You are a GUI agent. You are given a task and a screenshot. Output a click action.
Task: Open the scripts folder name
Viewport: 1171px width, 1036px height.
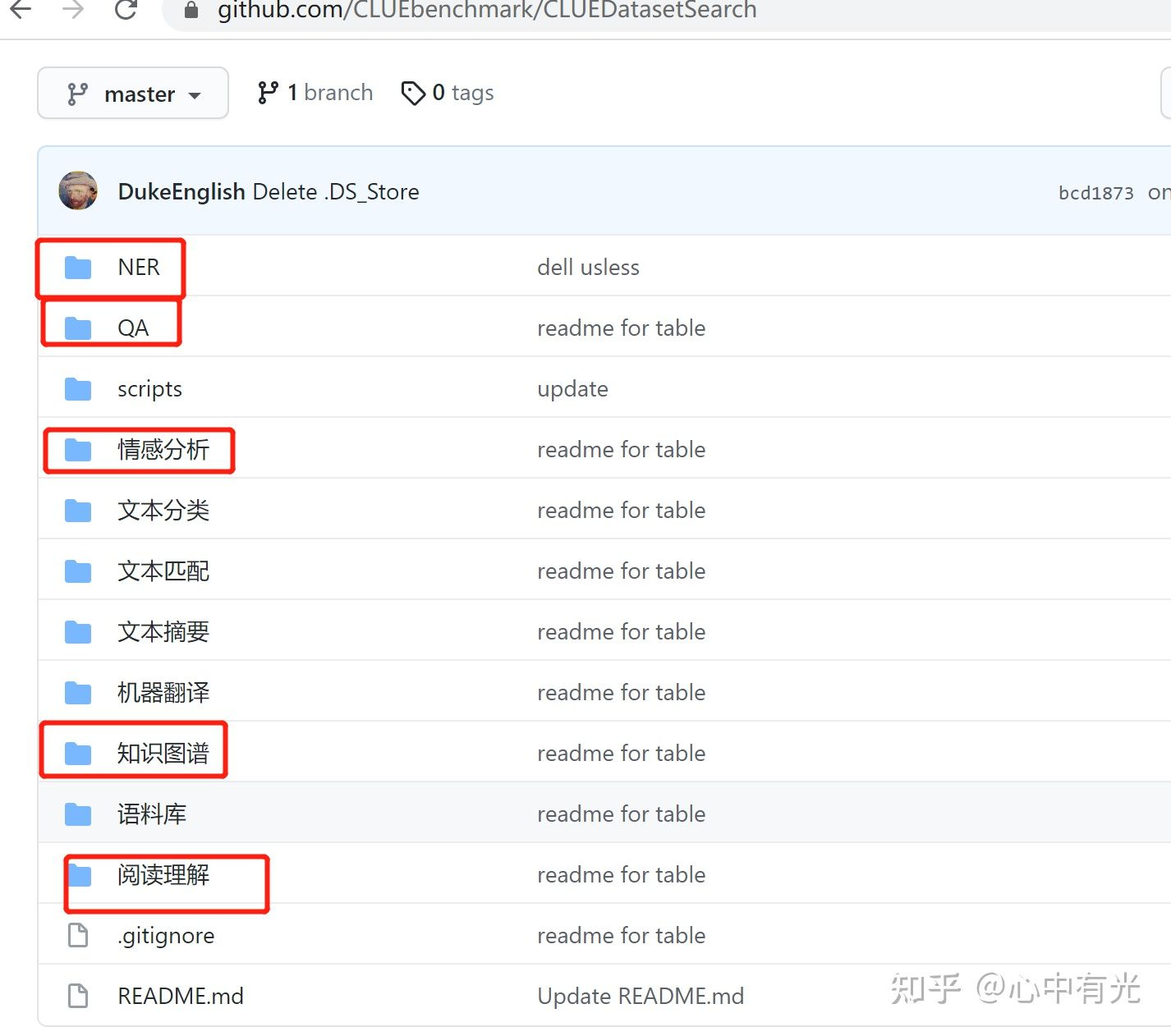tap(149, 389)
